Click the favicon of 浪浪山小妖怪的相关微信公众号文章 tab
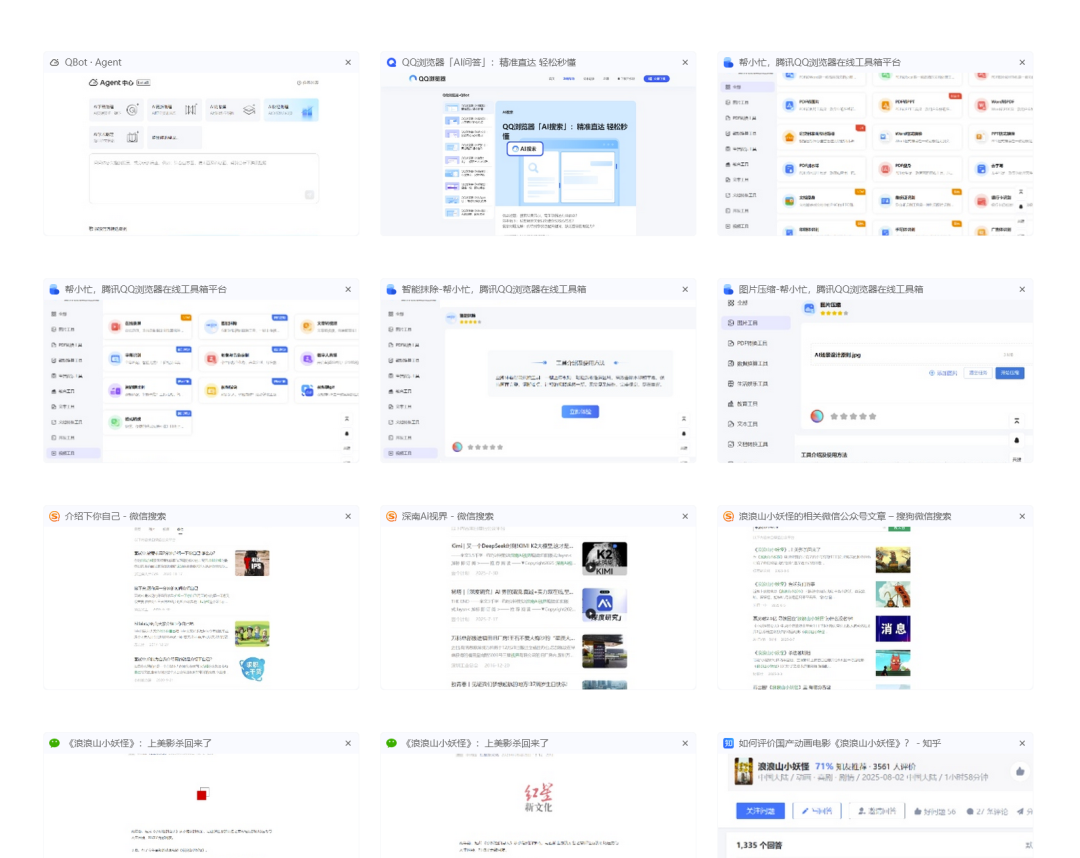 [728, 516]
